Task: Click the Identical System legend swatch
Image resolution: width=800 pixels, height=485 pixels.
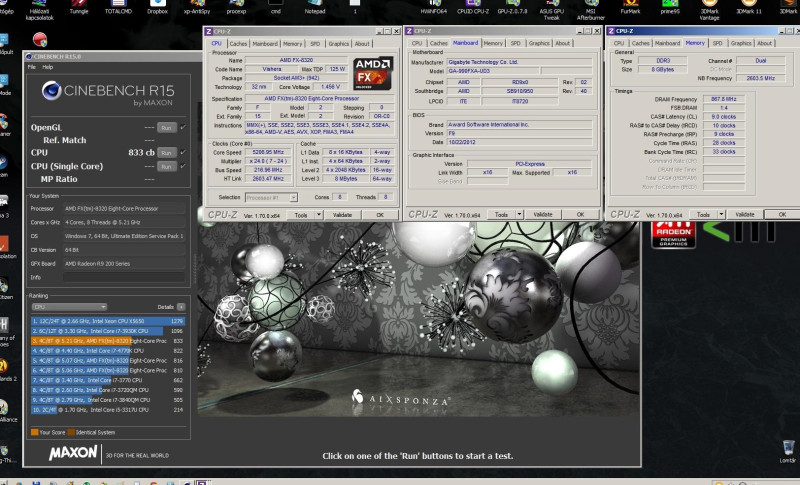Action: (71, 432)
